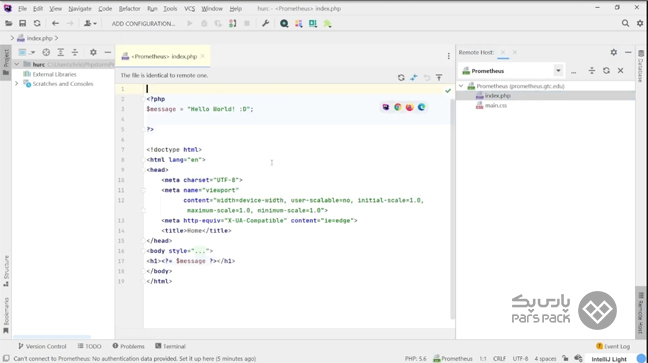Image resolution: width=648 pixels, height=363 pixels.
Task: Open the Navigate menu
Action: tap(80, 8)
